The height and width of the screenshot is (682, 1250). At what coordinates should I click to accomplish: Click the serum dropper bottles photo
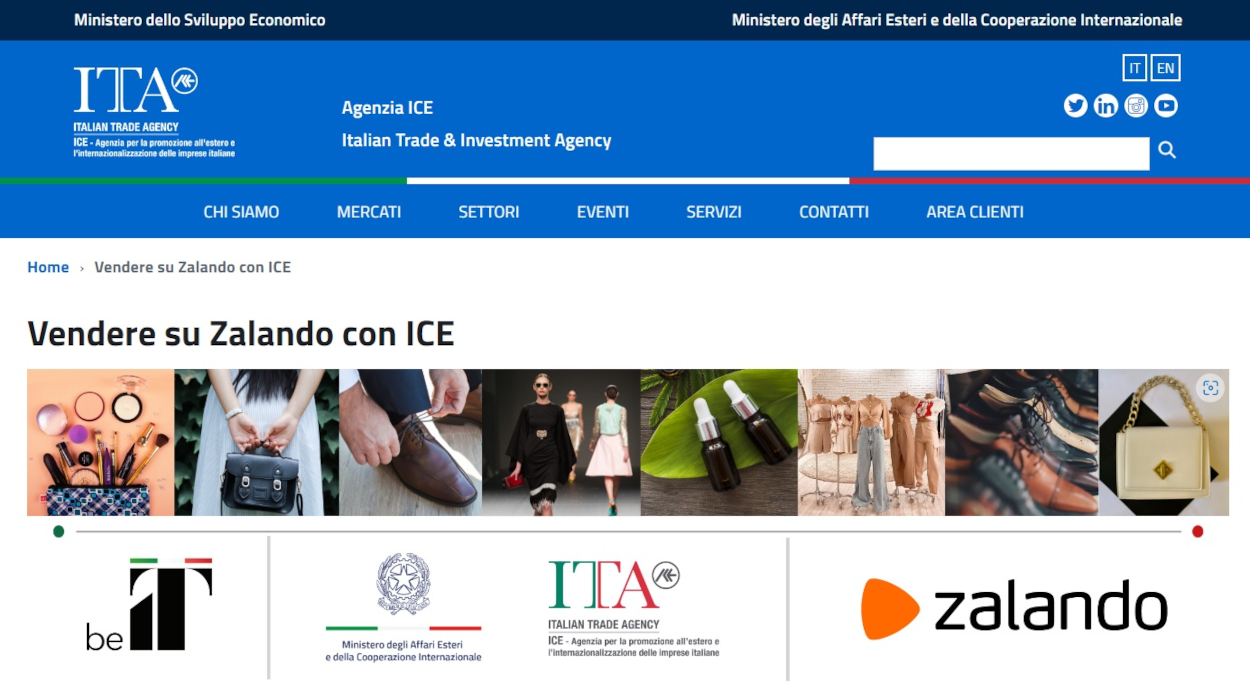[x=719, y=443]
